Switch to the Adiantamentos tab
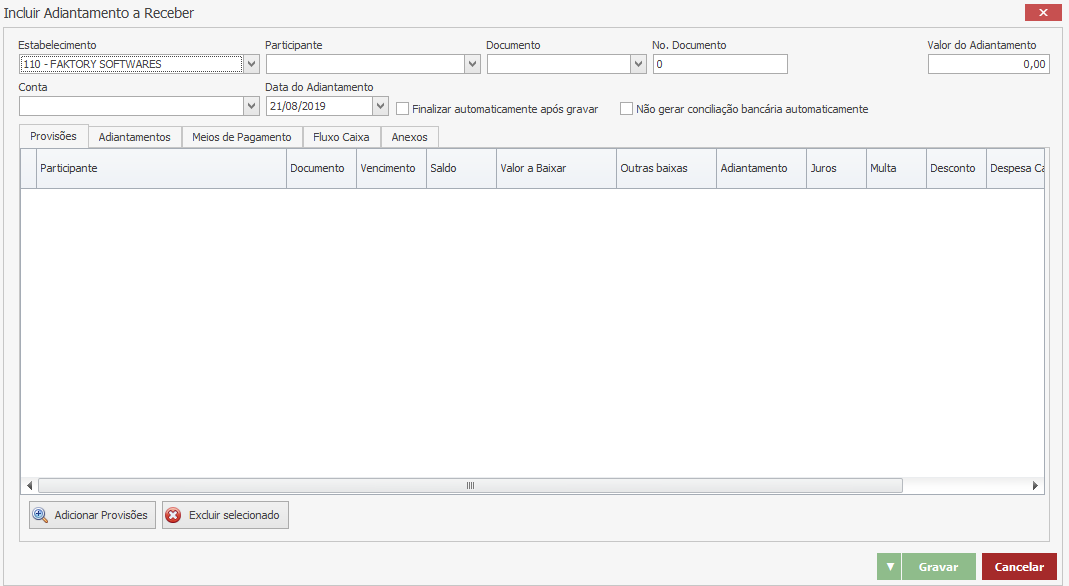This screenshot has width=1069, height=586. [x=135, y=137]
